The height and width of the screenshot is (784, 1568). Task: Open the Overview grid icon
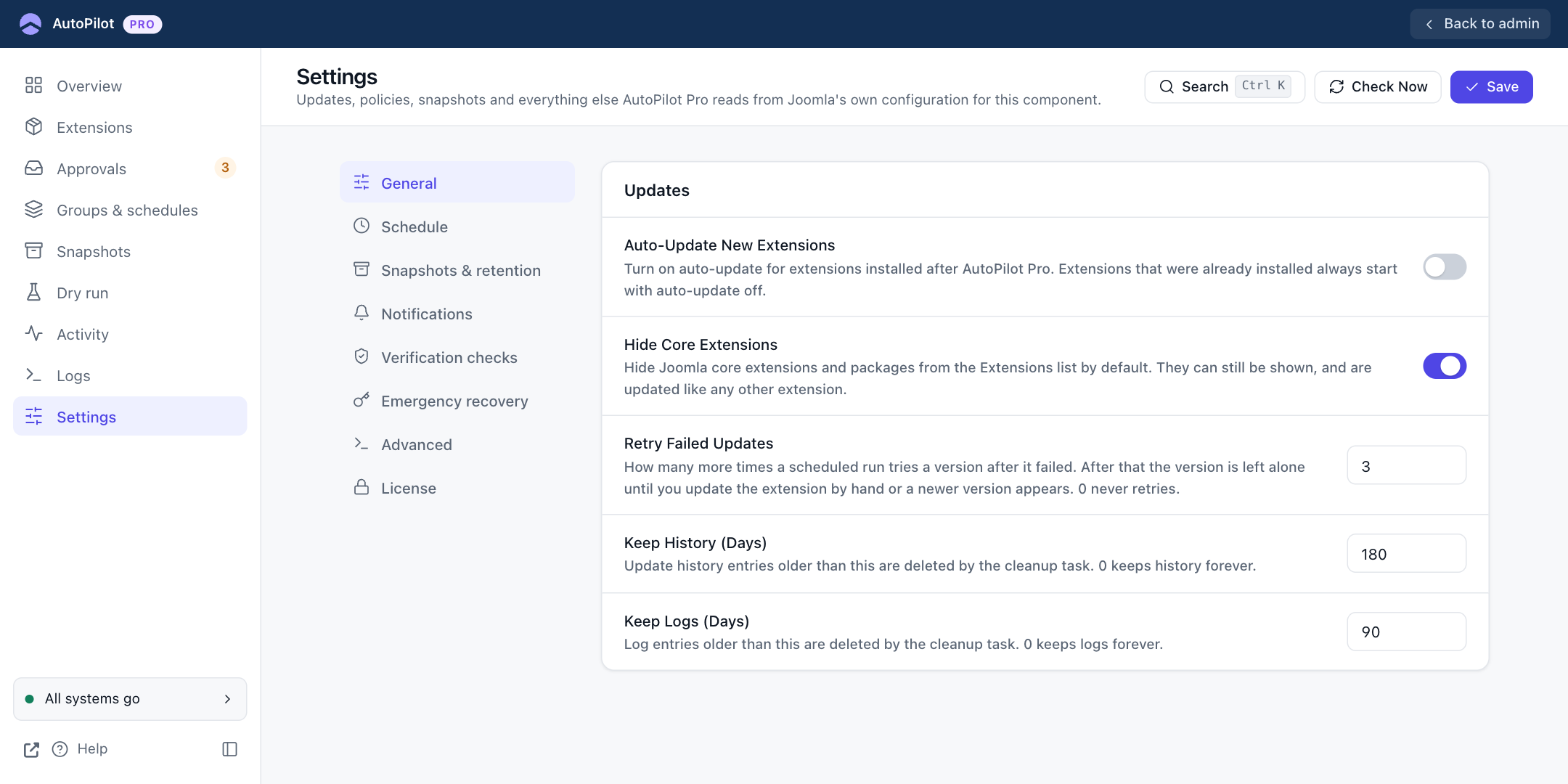tap(33, 86)
